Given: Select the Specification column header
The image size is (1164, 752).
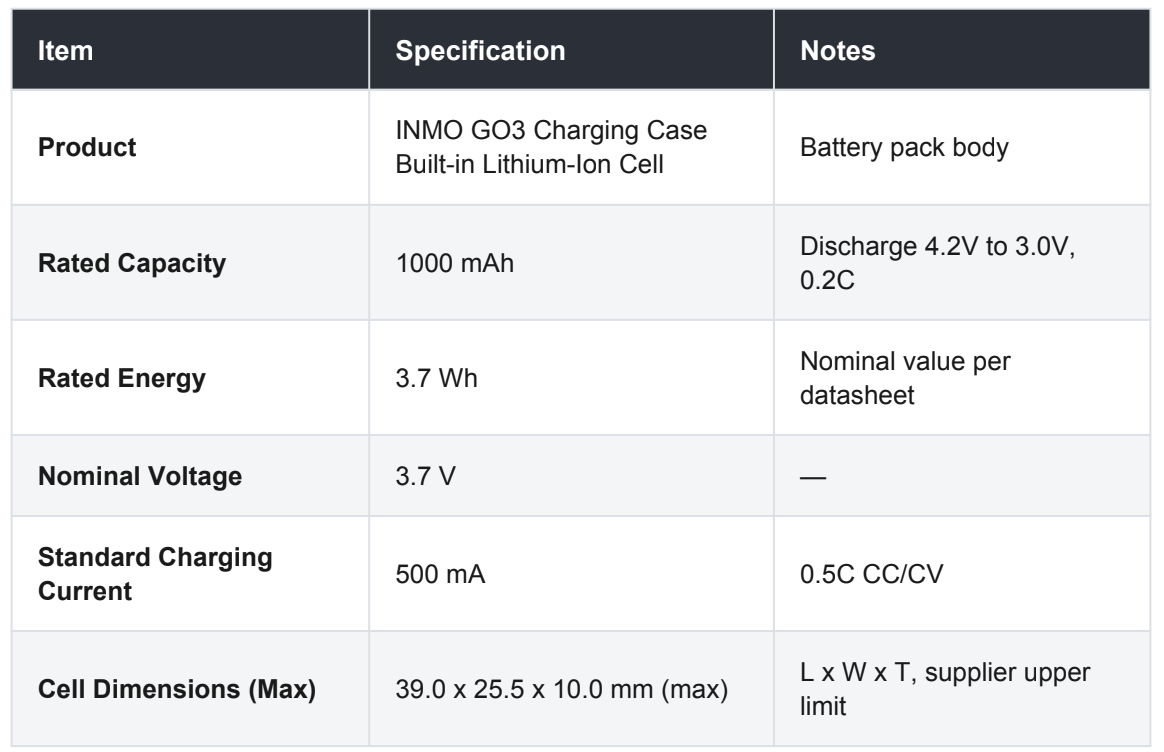Looking at the screenshot, I should click(x=480, y=50).
